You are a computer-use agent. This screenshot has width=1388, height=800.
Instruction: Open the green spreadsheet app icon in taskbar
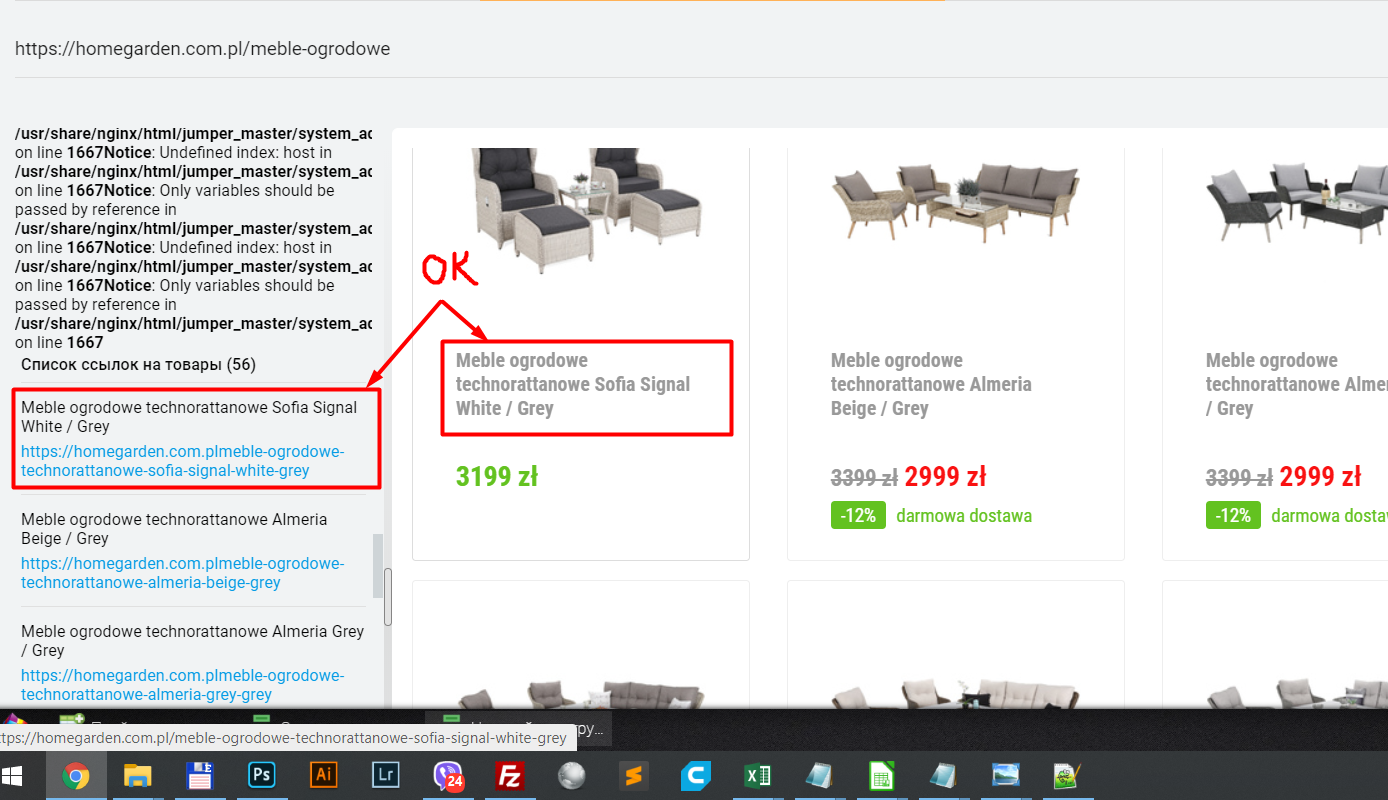click(x=881, y=776)
